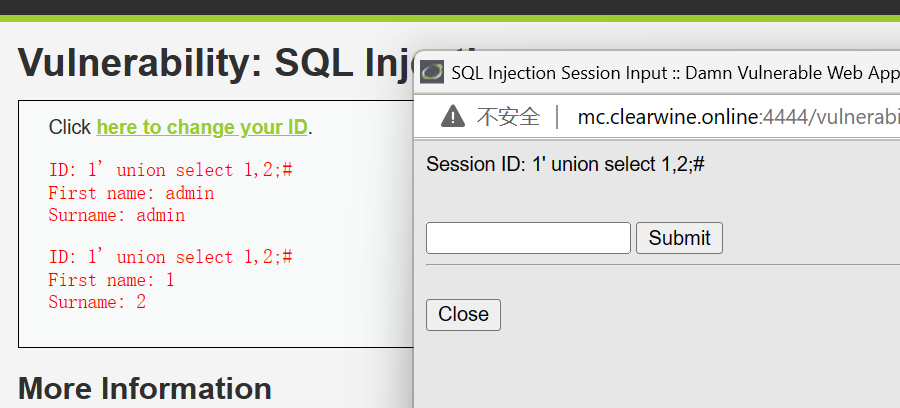Click the green header stripe at top
This screenshot has height=408, width=900.
click(x=450, y=18)
